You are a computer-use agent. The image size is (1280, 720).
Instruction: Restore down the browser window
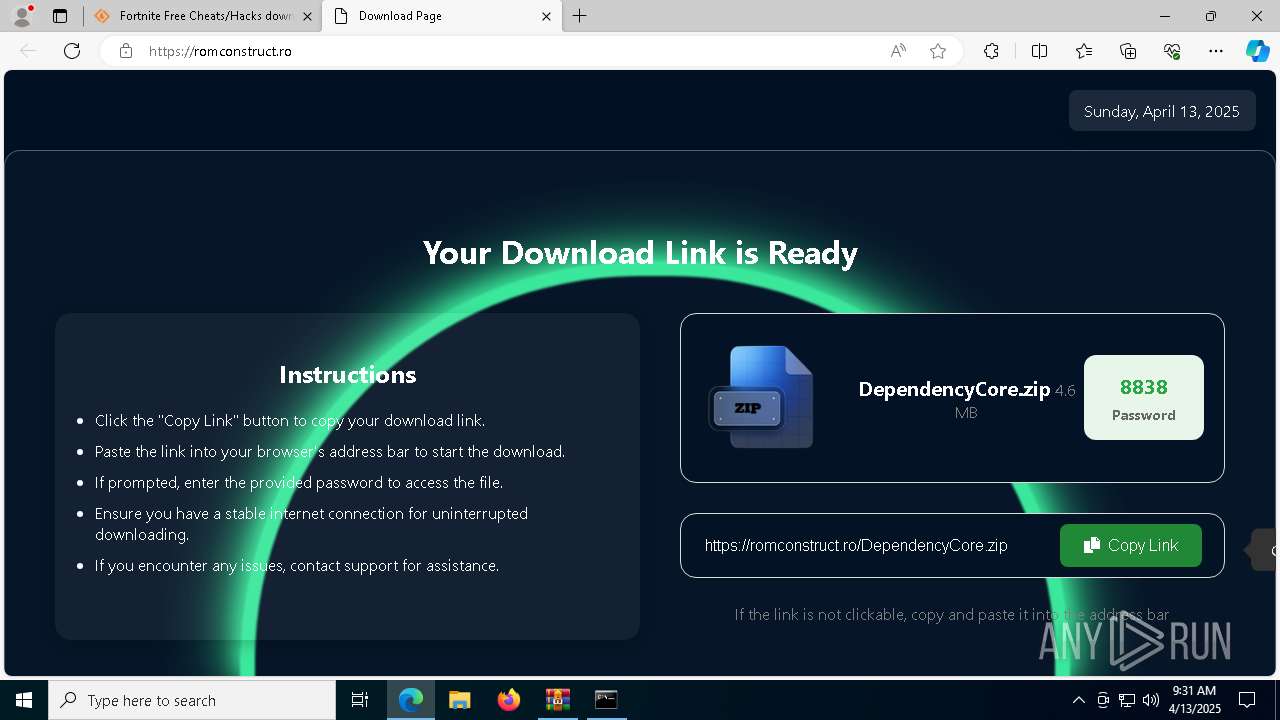click(1211, 16)
